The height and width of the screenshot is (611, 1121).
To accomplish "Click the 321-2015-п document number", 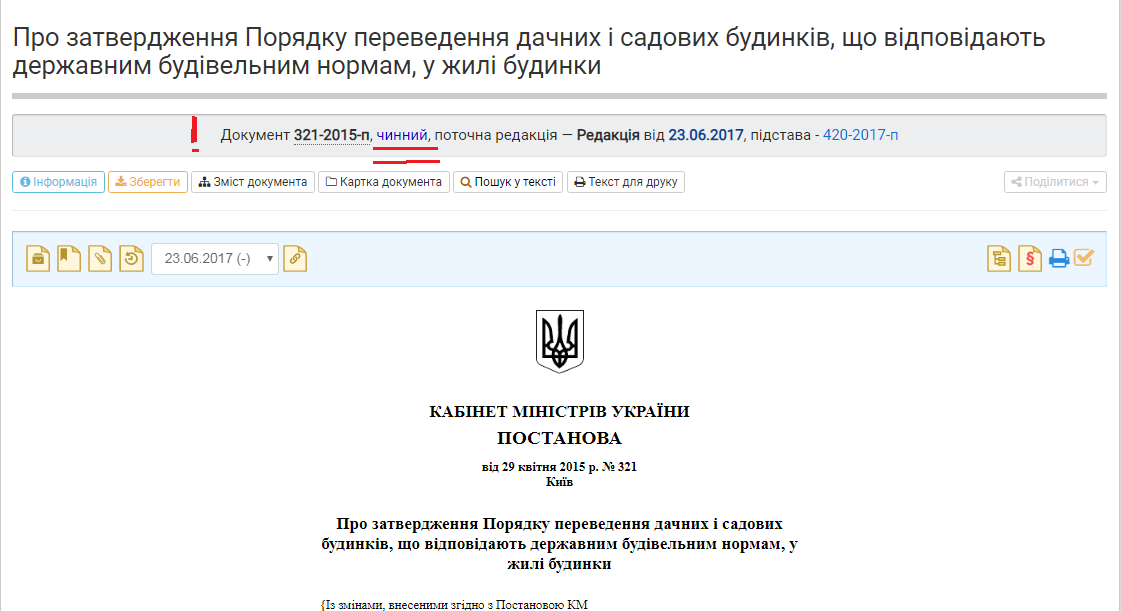I will click(332, 135).
